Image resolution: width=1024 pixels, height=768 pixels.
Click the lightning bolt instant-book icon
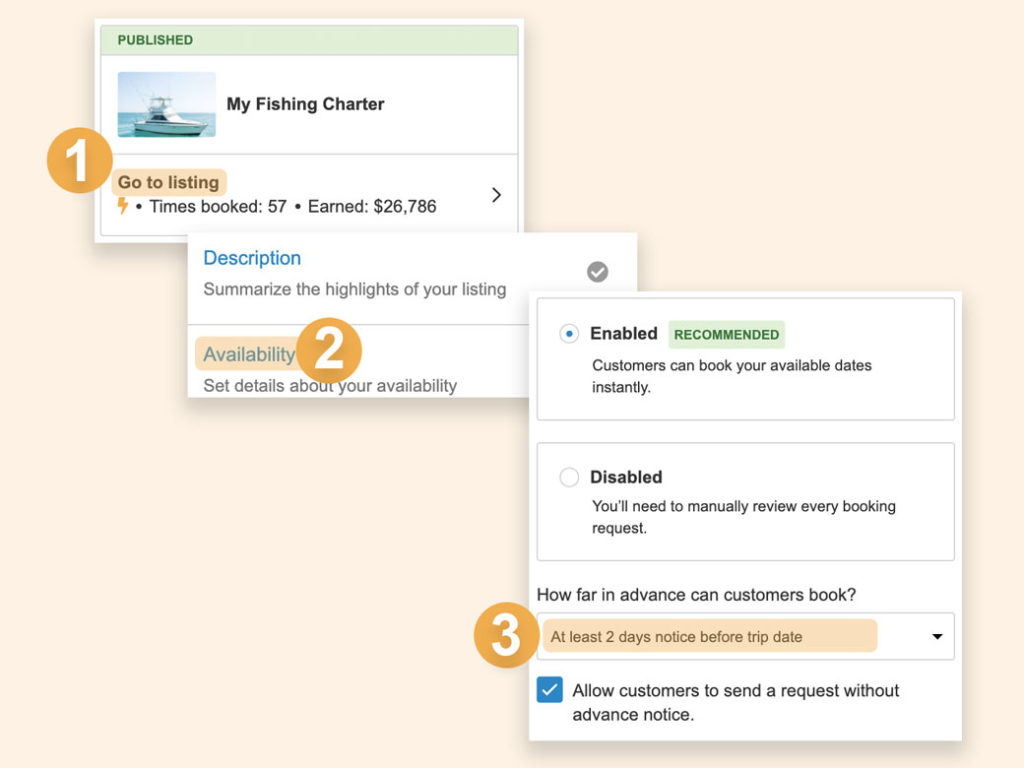click(123, 206)
